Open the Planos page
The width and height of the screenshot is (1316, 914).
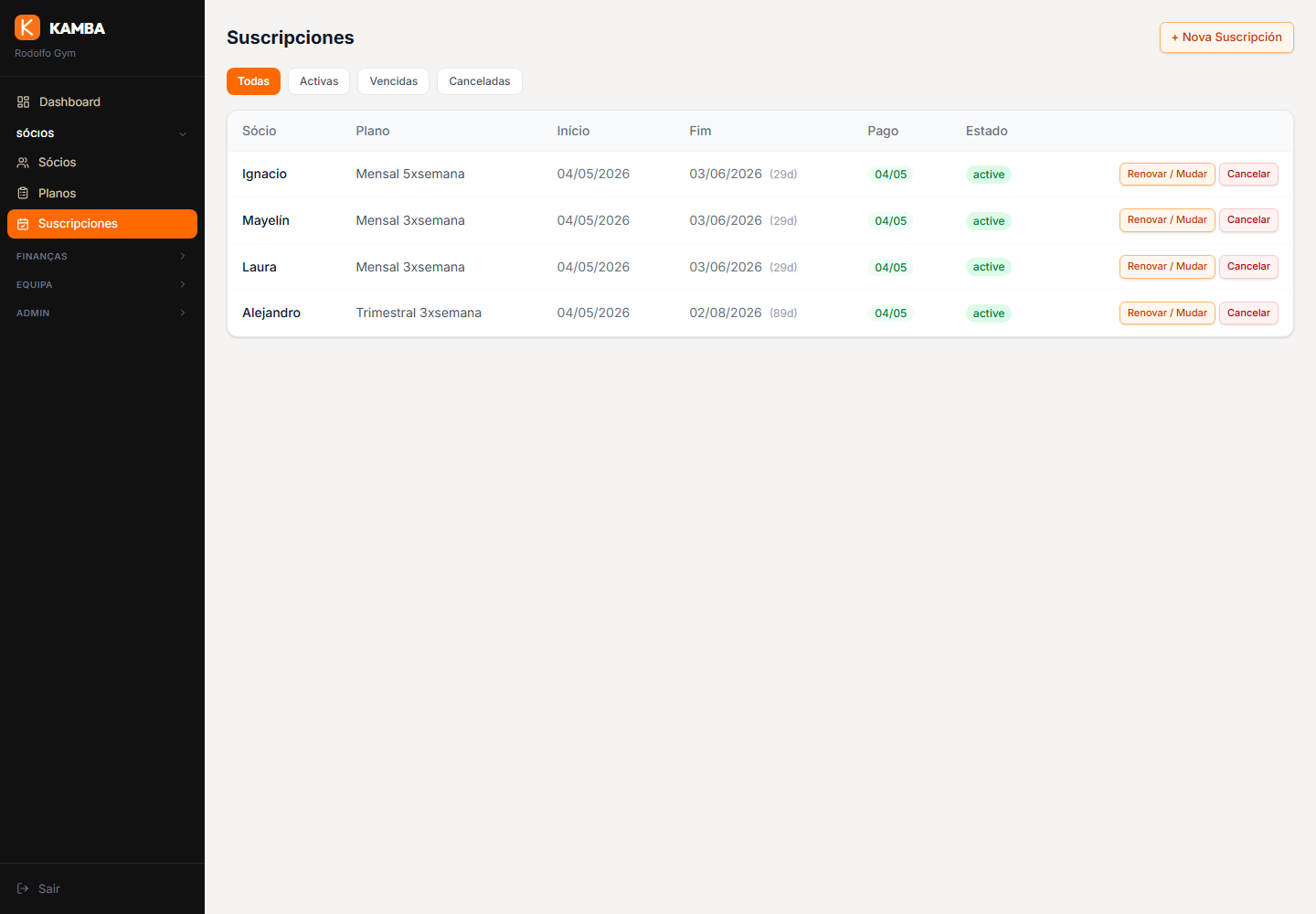point(102,194)
